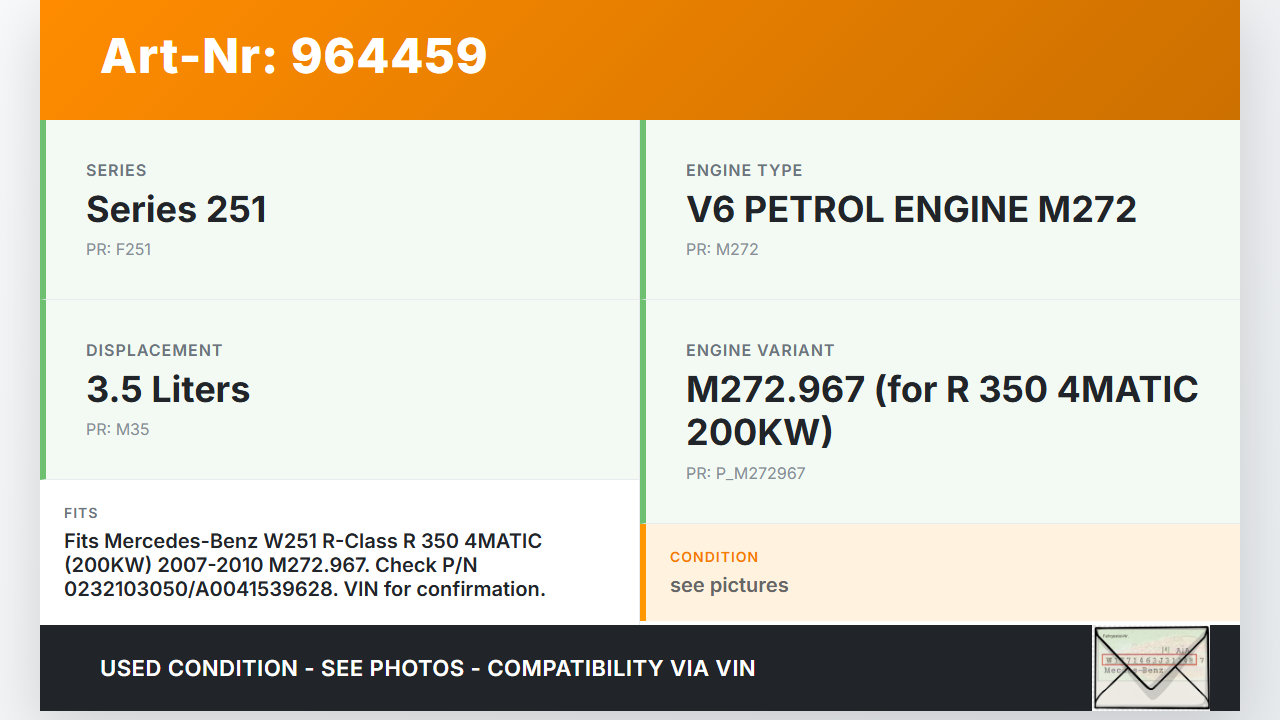Click the orange CONDITION label

coord(714,557)
